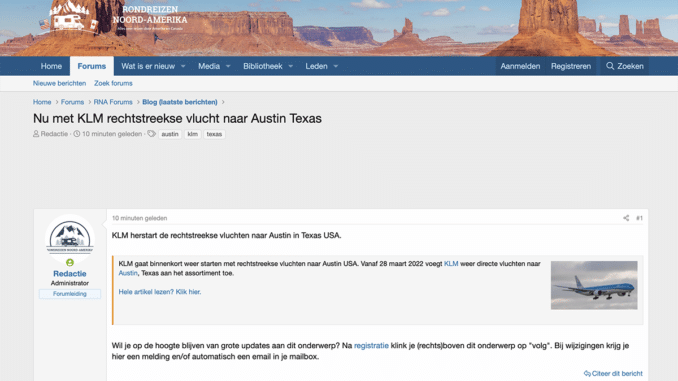Select the texas tag
The height and width of the screenshot is (381, 678).
point(214,134)
